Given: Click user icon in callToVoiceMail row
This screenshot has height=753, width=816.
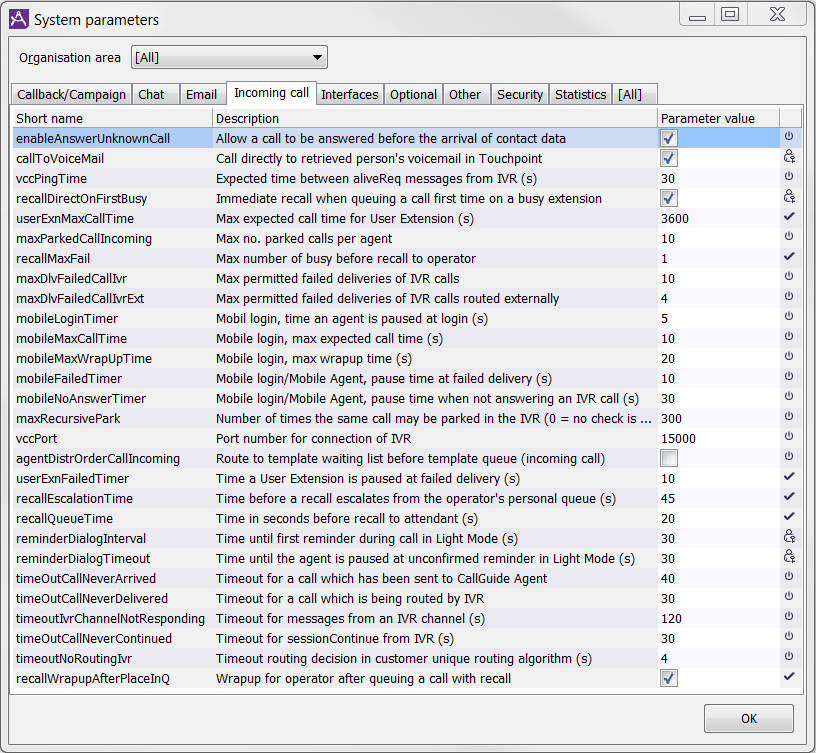Looking at the screenshot, I should pyautogui.click(x=788, y=158).
